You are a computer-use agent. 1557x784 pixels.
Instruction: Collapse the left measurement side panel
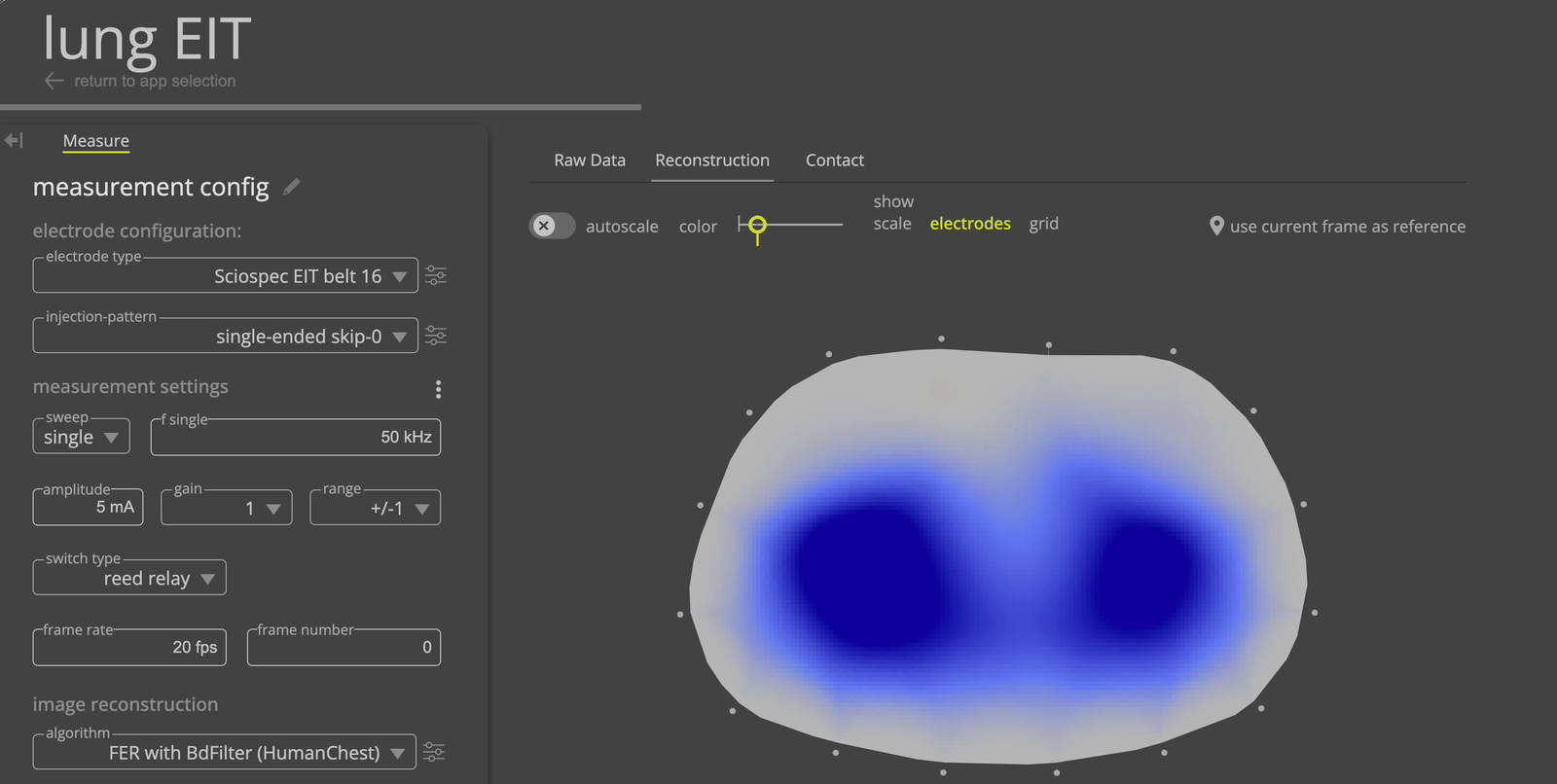coord(14,141)
